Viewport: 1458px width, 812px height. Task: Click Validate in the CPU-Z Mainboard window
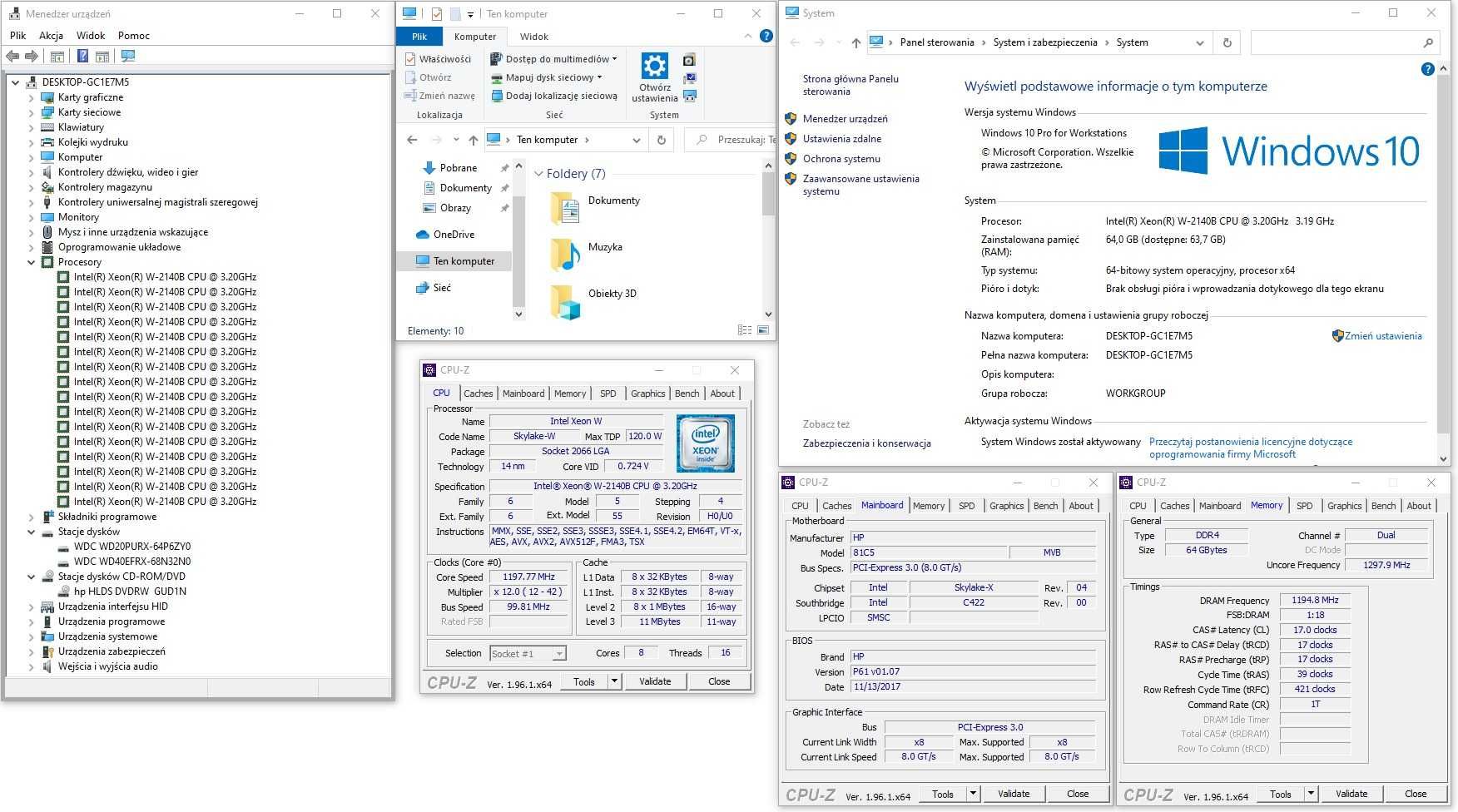[1013, 794]
